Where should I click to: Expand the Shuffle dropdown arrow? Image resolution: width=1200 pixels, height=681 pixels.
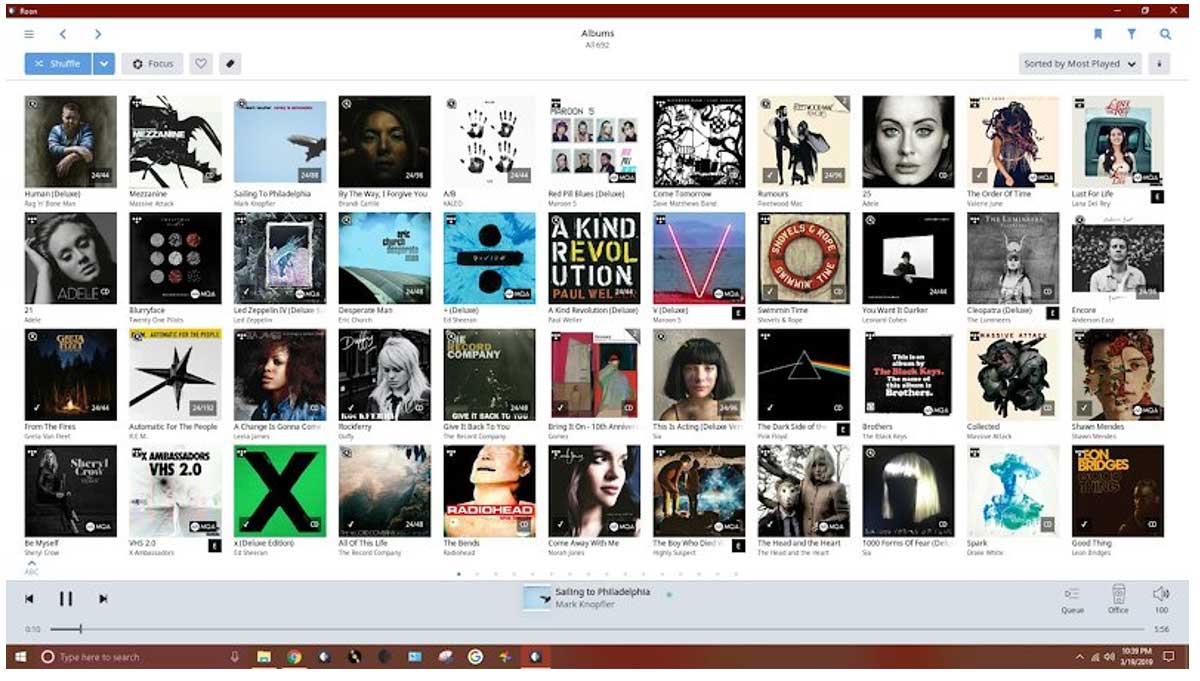coord(105,63)
